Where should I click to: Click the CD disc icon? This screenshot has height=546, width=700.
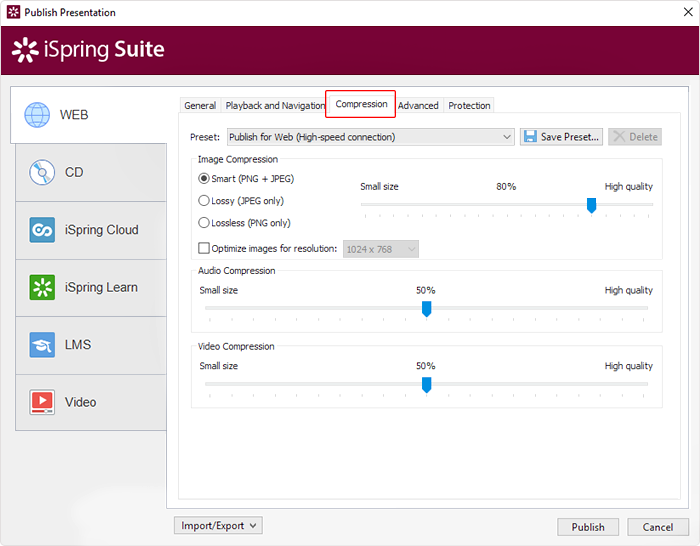42,172
